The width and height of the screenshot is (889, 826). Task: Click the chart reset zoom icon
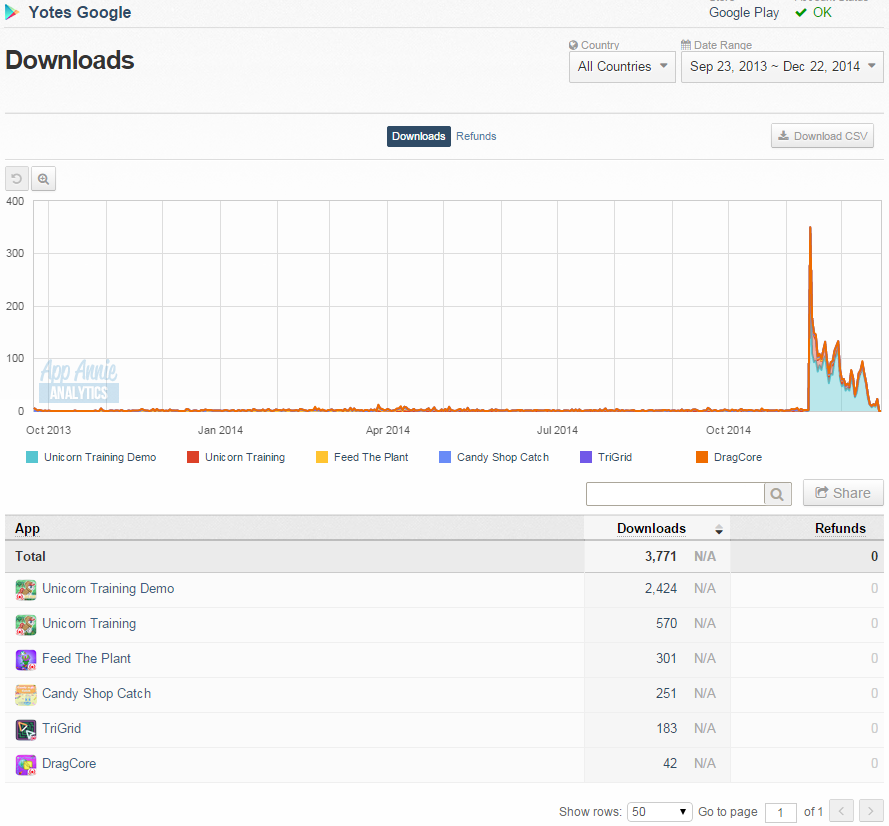(x=16, y=179)
